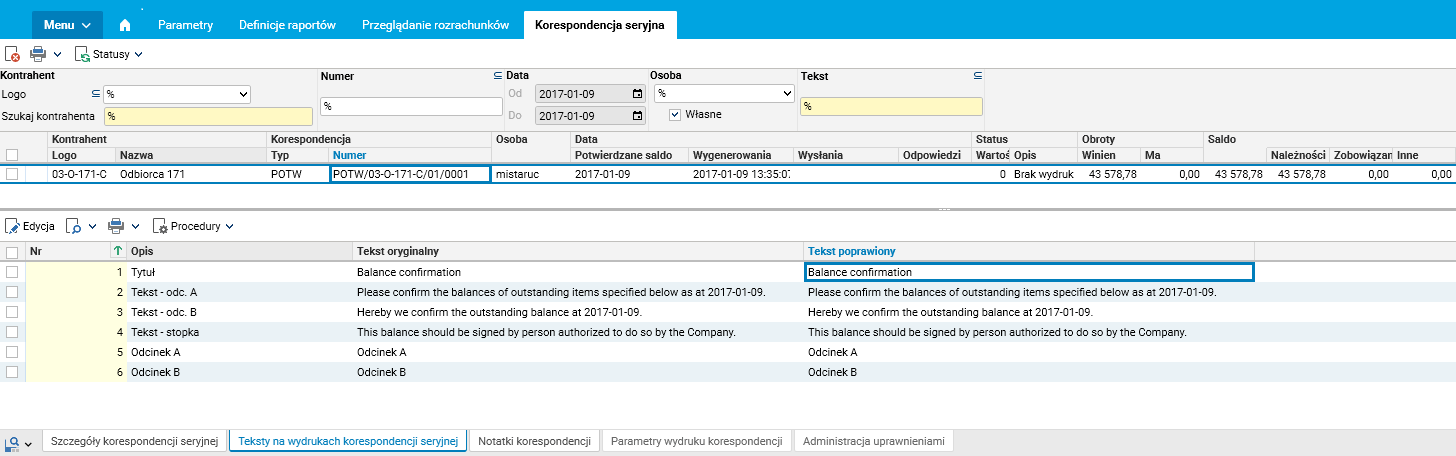Open the Parametry wydruku korespondencji tab
Screen dimensions: 1456x456
click(696, 441)
